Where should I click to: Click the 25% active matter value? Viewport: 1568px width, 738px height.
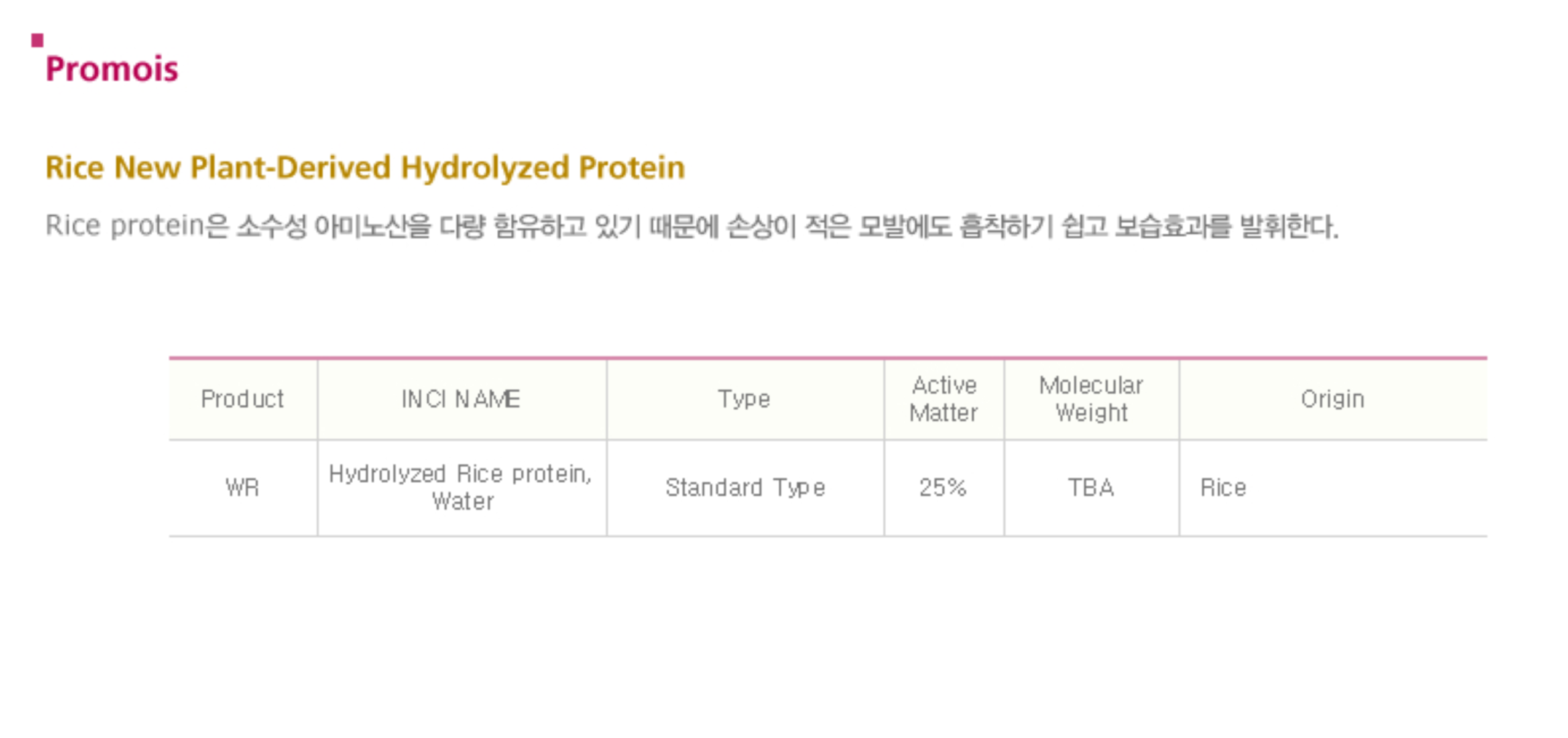click(943, 488)
